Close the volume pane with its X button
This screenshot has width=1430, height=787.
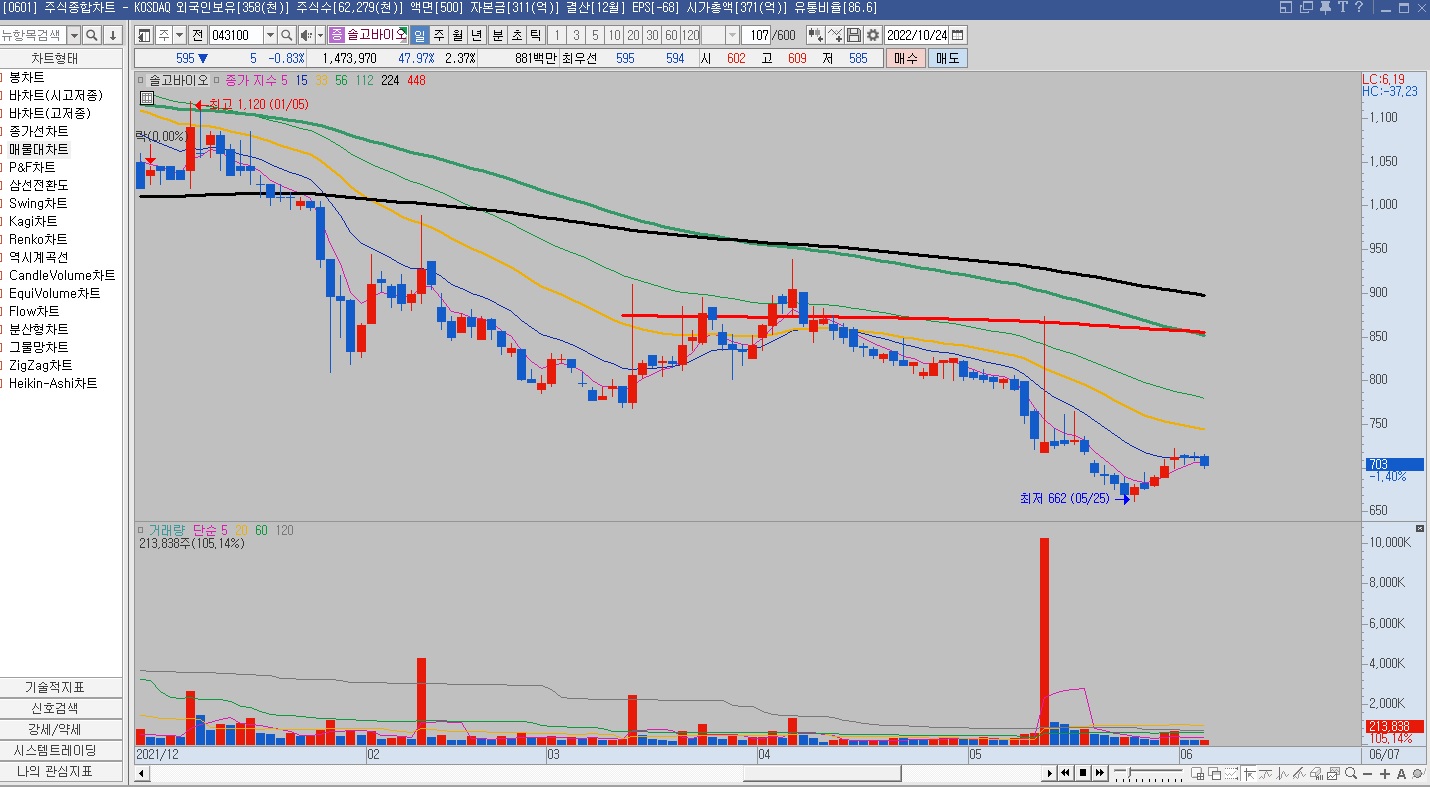1420,528
